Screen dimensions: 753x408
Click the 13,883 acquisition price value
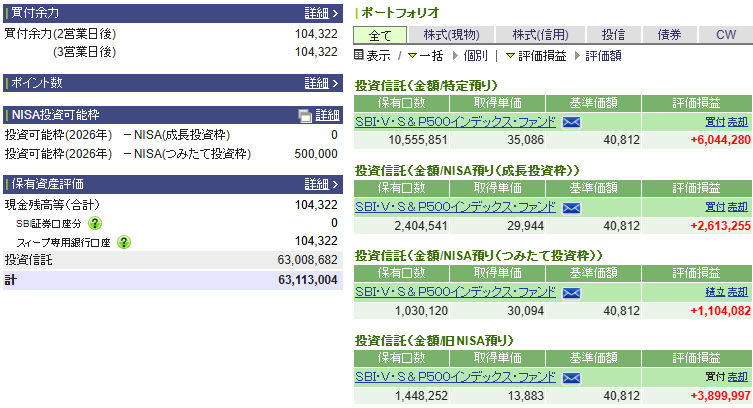[x=525, y=396]
